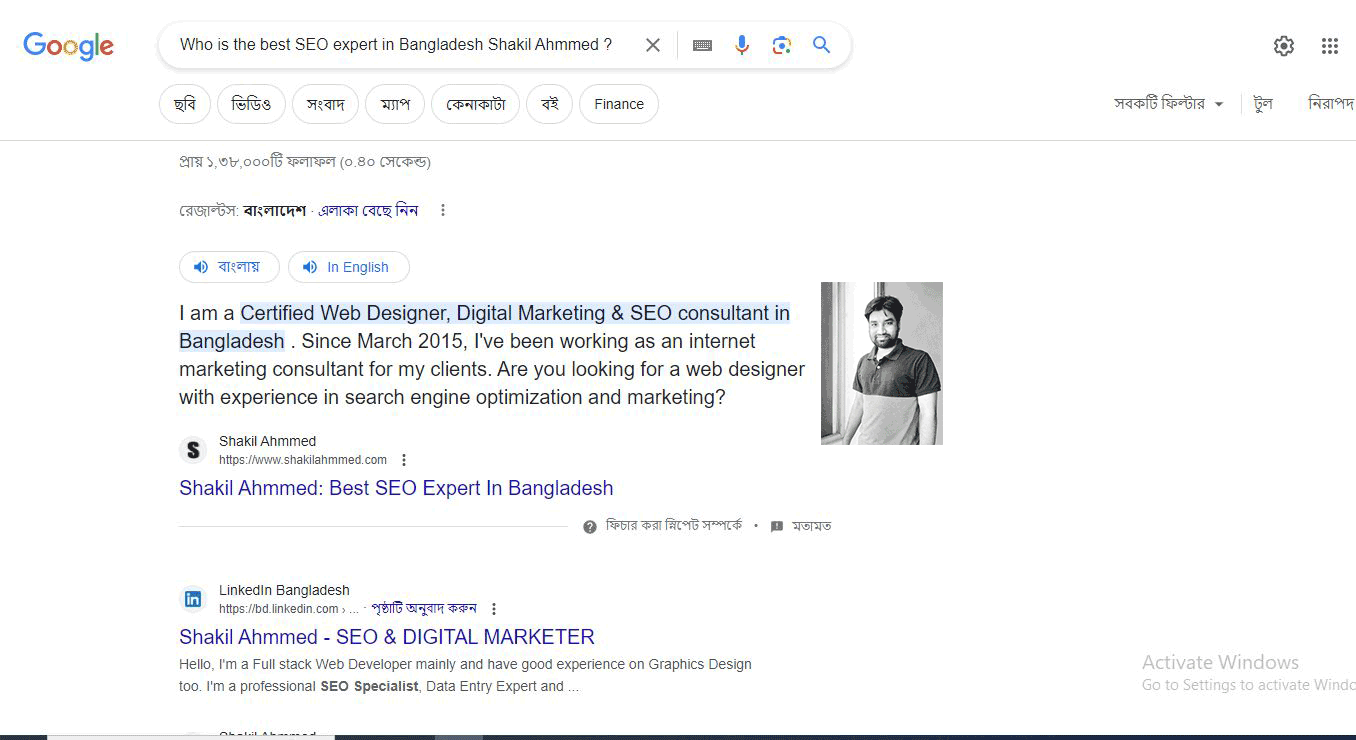Image resolution: width=1356 pixels, height=740 pixels.
Task: Switch to the সংবাদ (News) tab
Action: point(326,104)
